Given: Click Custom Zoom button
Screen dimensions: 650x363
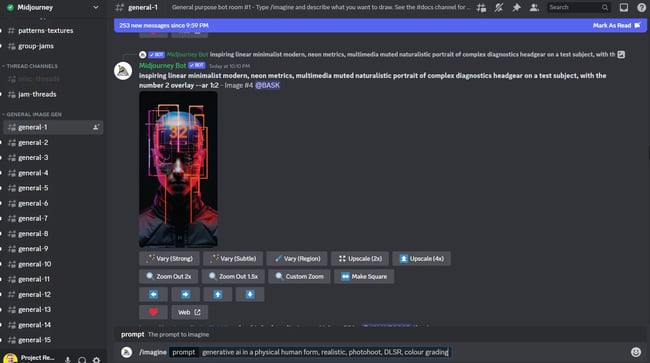Looking at the screenshot, I should pos(299,276).
